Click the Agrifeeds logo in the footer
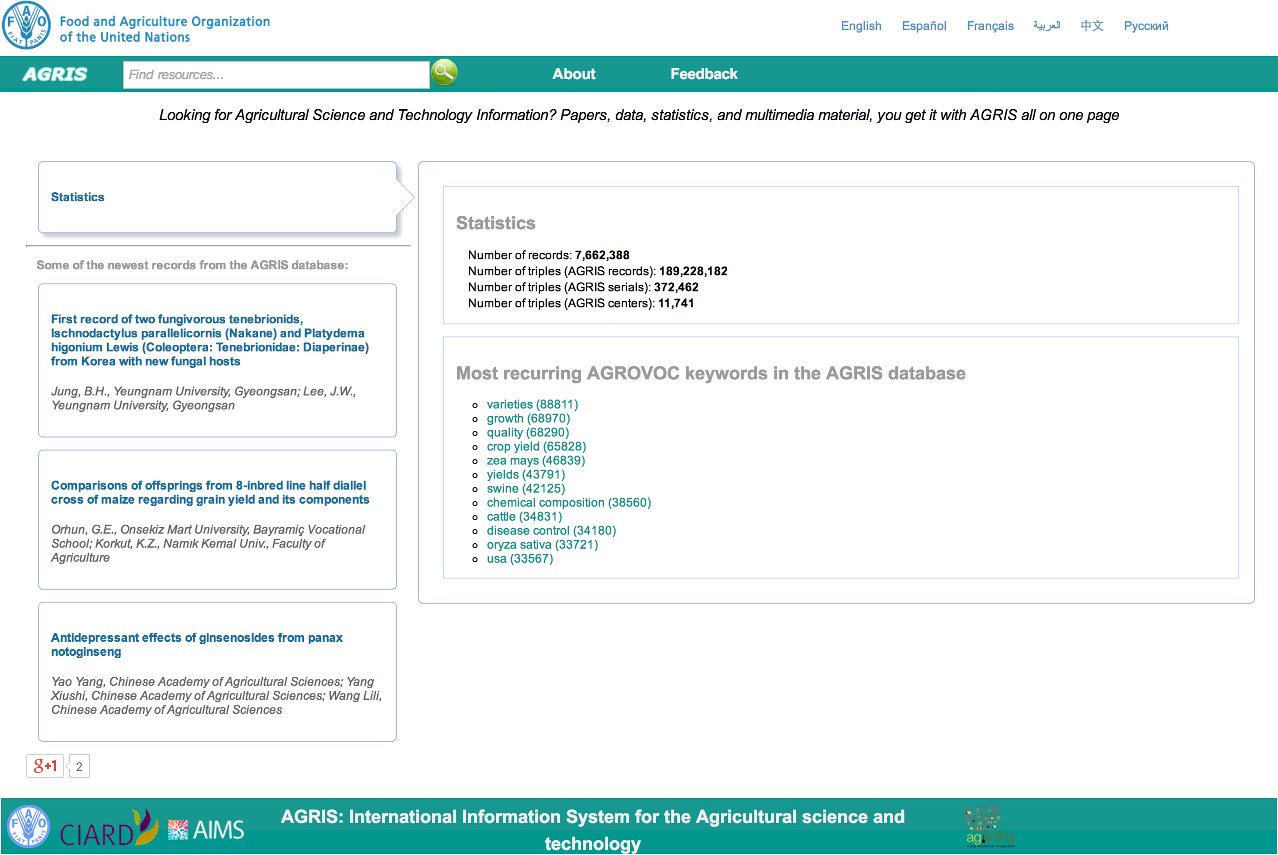The height and width of the screenshot is (855, 1278). pyautogui.click(x=990, y=827)
